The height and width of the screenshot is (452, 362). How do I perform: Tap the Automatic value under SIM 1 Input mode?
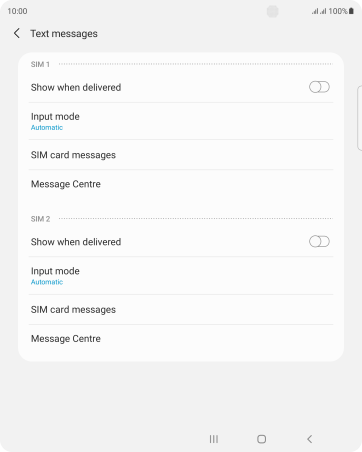[47, 128]
